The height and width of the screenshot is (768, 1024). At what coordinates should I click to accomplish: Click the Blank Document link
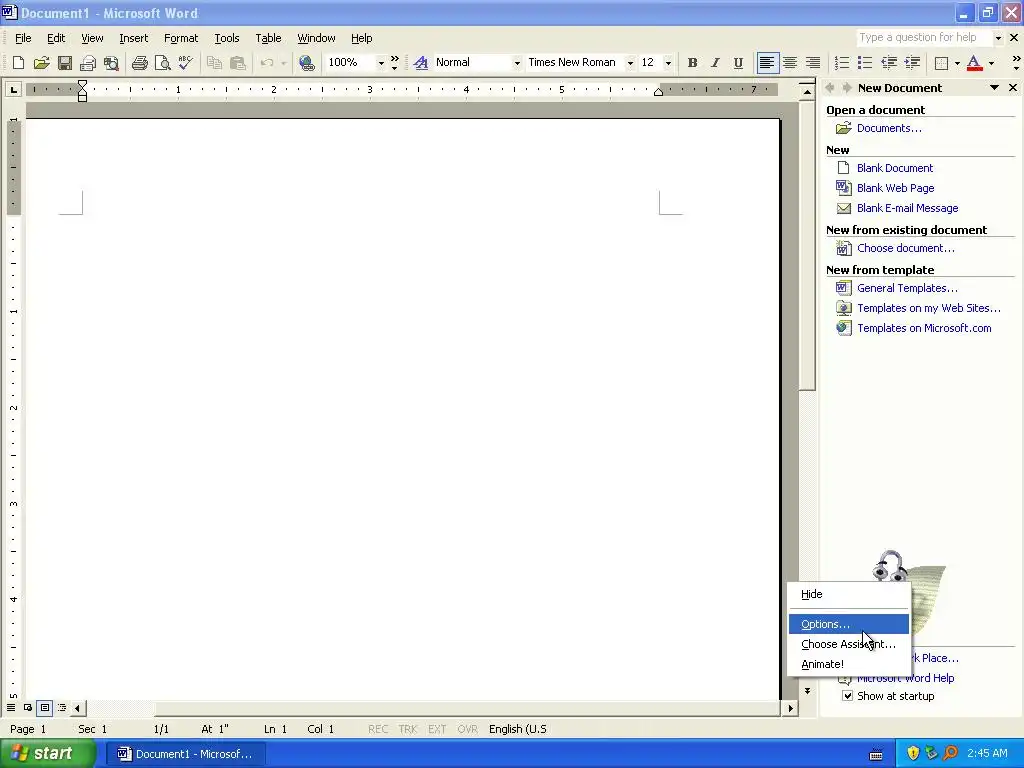click(x=895, y=168)
